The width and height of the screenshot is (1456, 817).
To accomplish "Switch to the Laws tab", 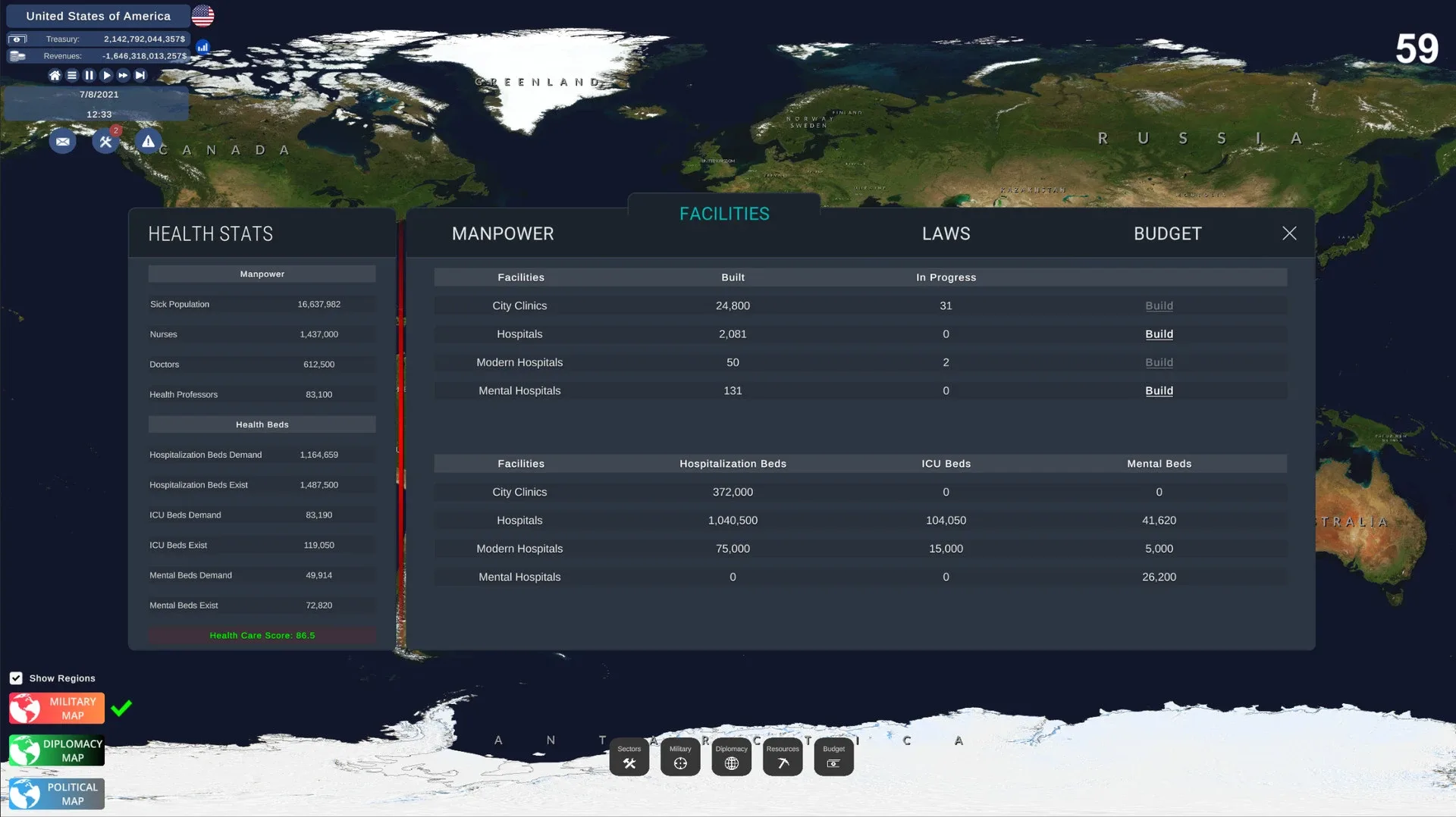I will click(946, 234).
